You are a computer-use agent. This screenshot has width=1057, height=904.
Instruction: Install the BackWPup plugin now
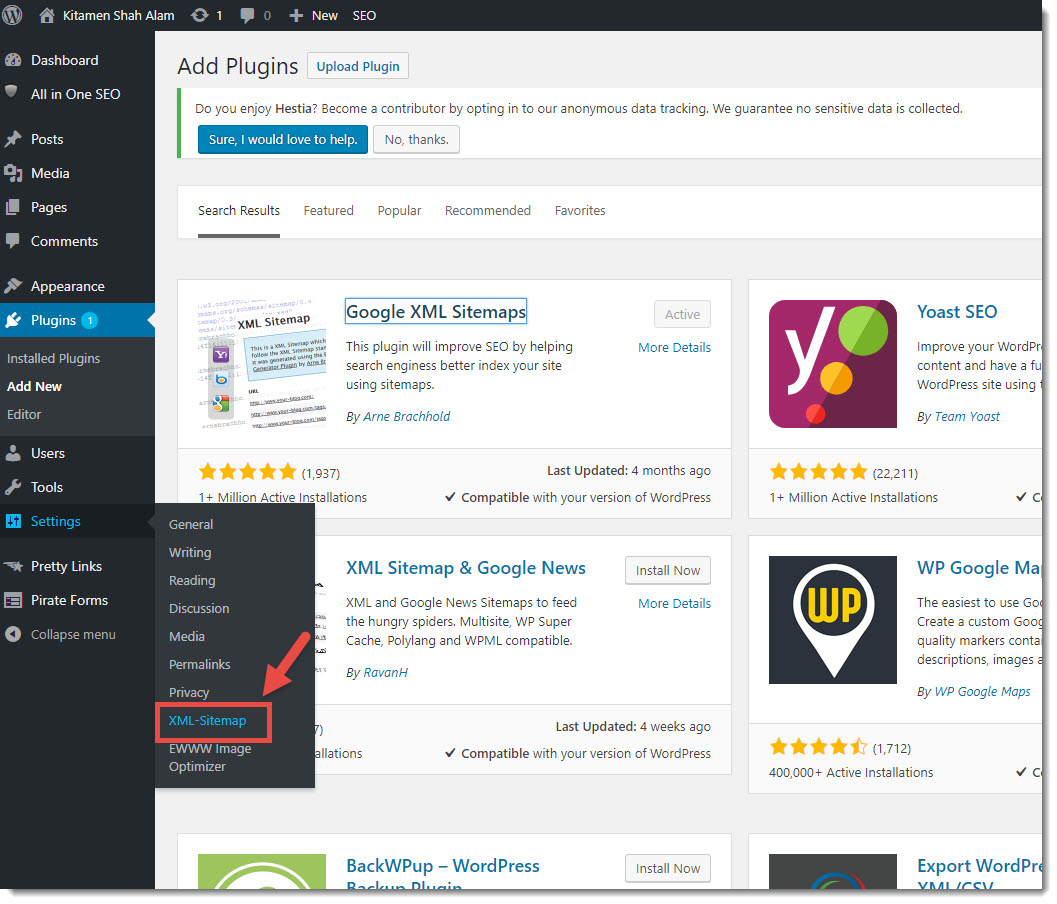click(667, 868)
